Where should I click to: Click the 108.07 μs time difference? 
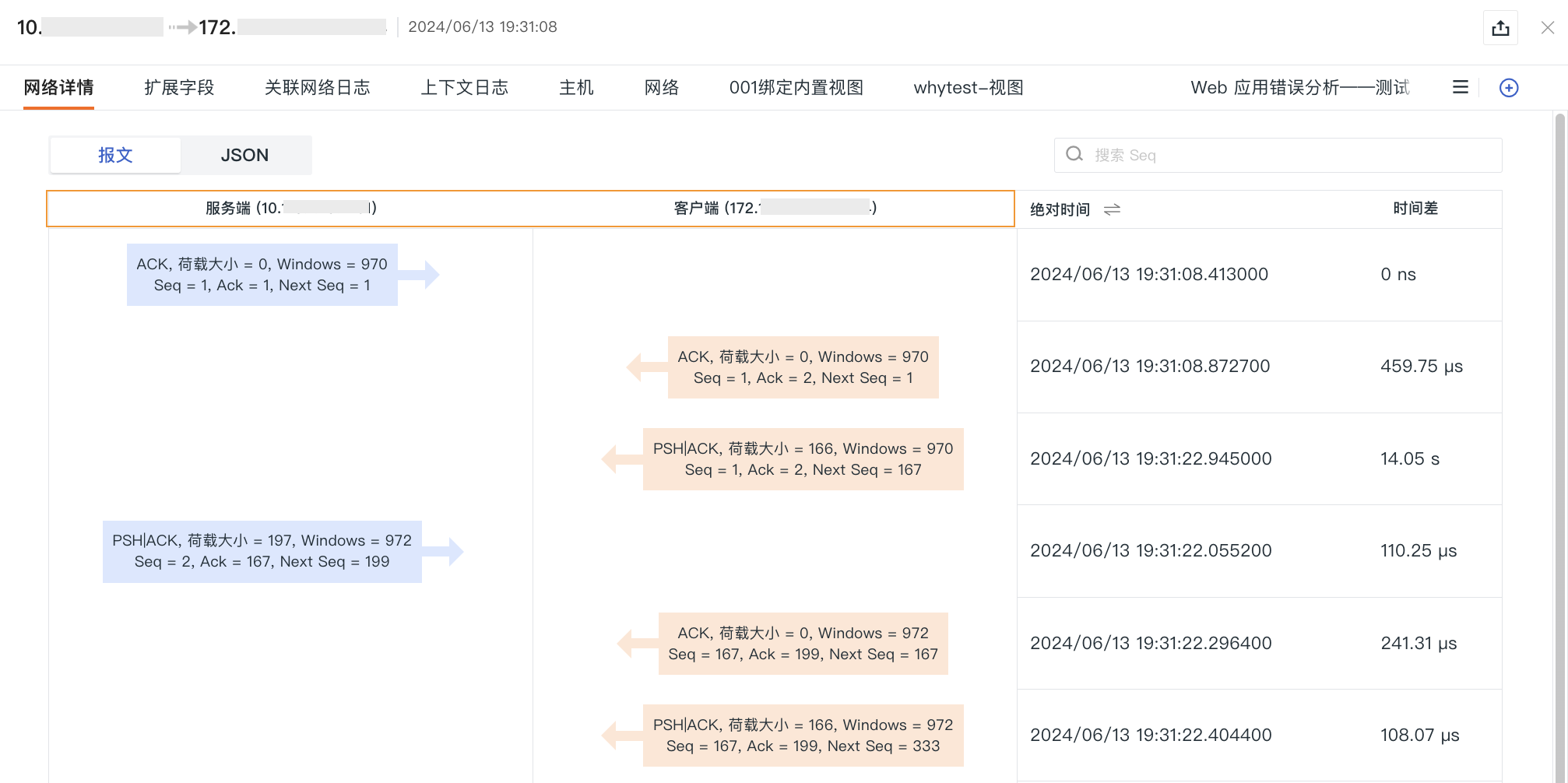click(x=1420, y=735)
